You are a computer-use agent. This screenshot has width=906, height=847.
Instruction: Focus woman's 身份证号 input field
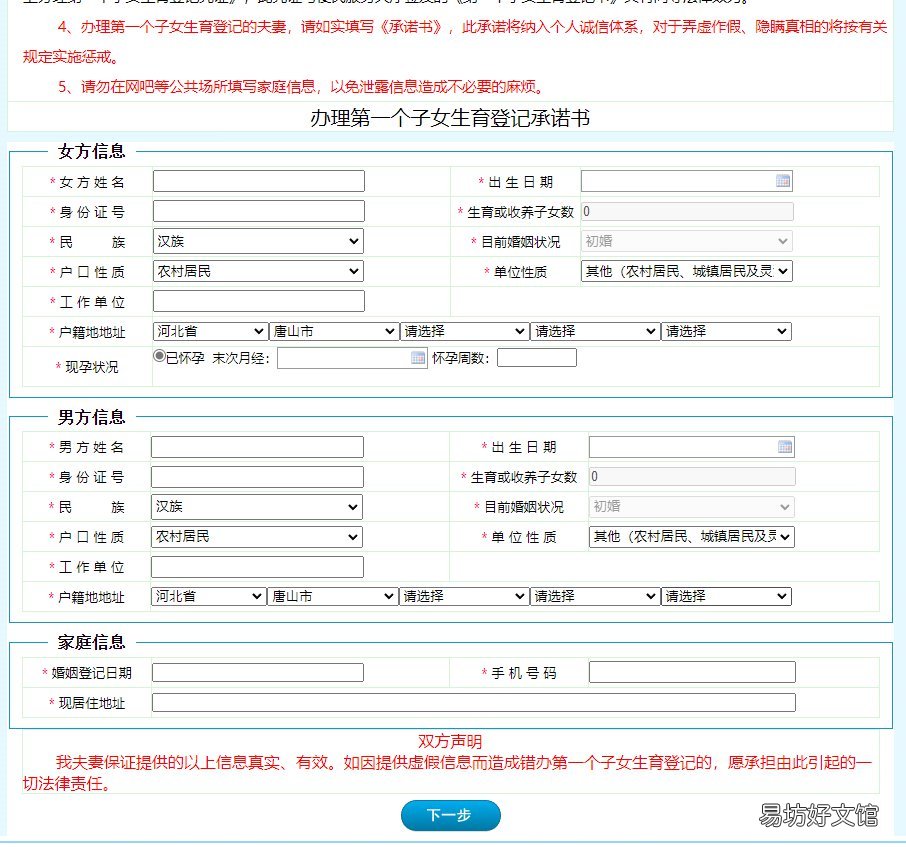point(259,211)
